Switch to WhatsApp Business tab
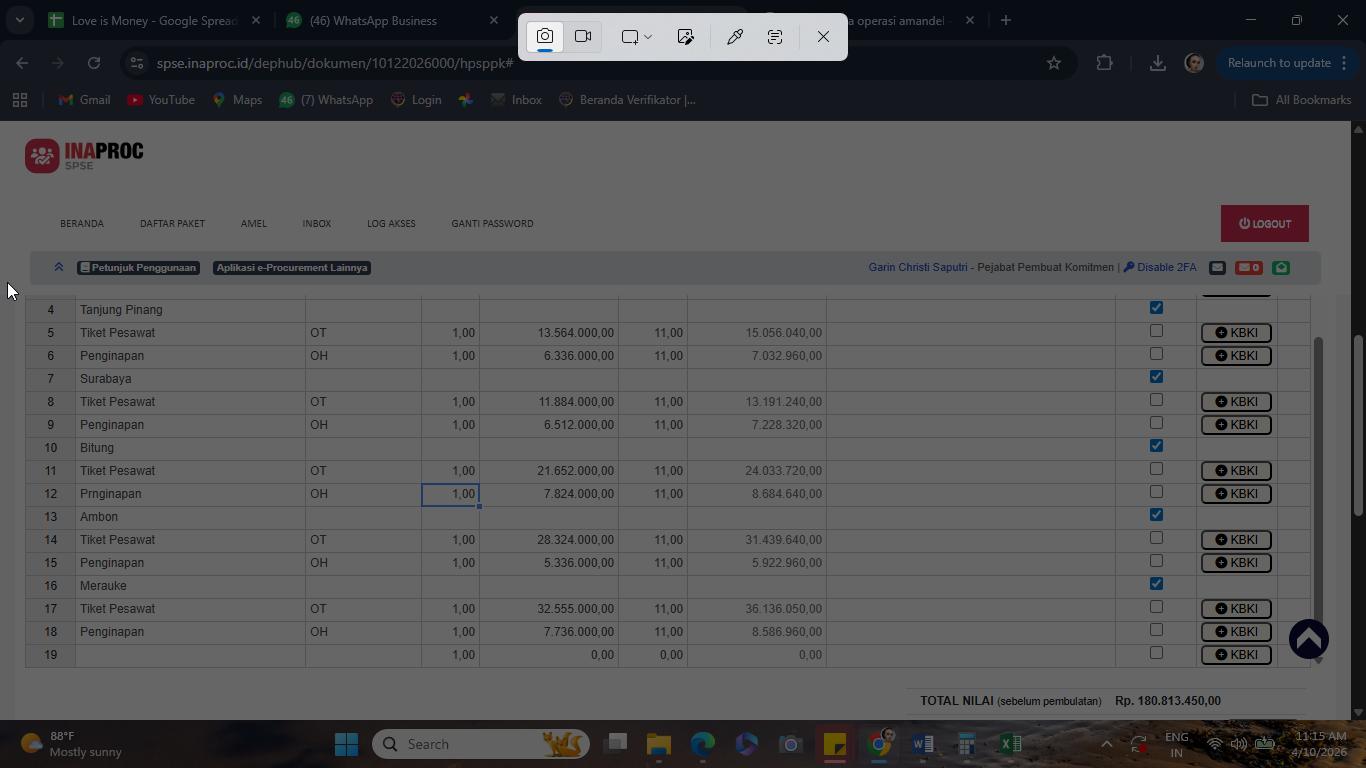Image resolution: width=1366 pixels, height=768 pixels. [393, 20]
